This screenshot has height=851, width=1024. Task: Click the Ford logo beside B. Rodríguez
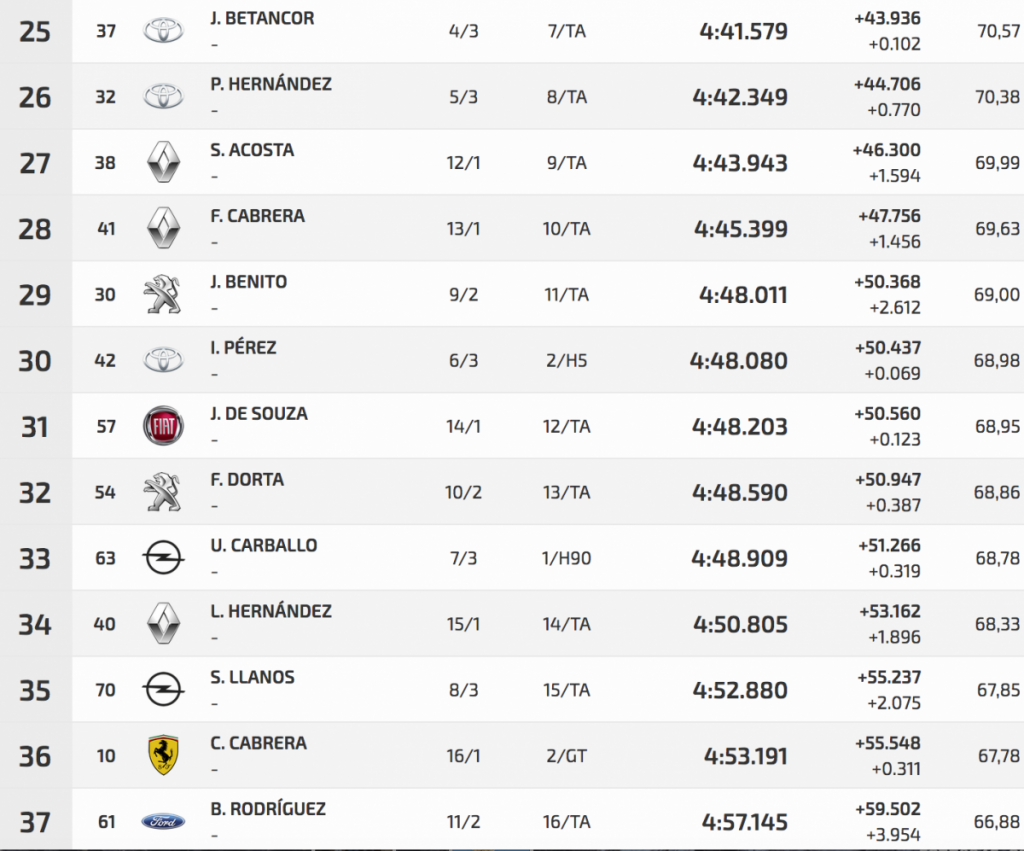click(163, 822)
